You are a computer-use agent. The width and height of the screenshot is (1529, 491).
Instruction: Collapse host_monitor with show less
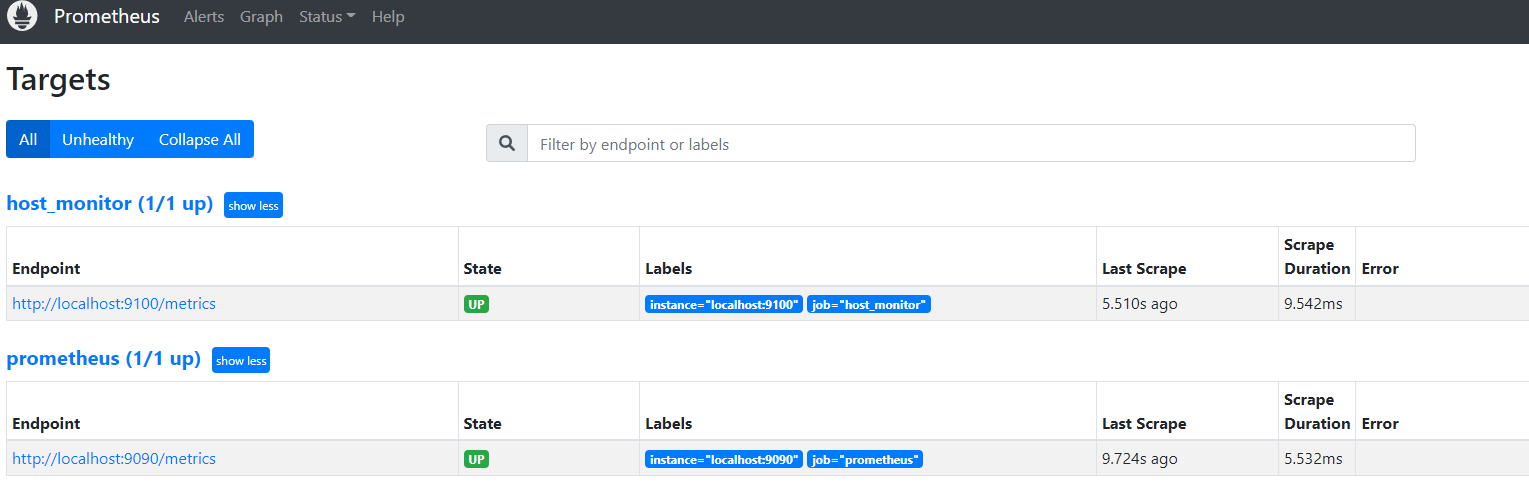click(x=253, y=206)
